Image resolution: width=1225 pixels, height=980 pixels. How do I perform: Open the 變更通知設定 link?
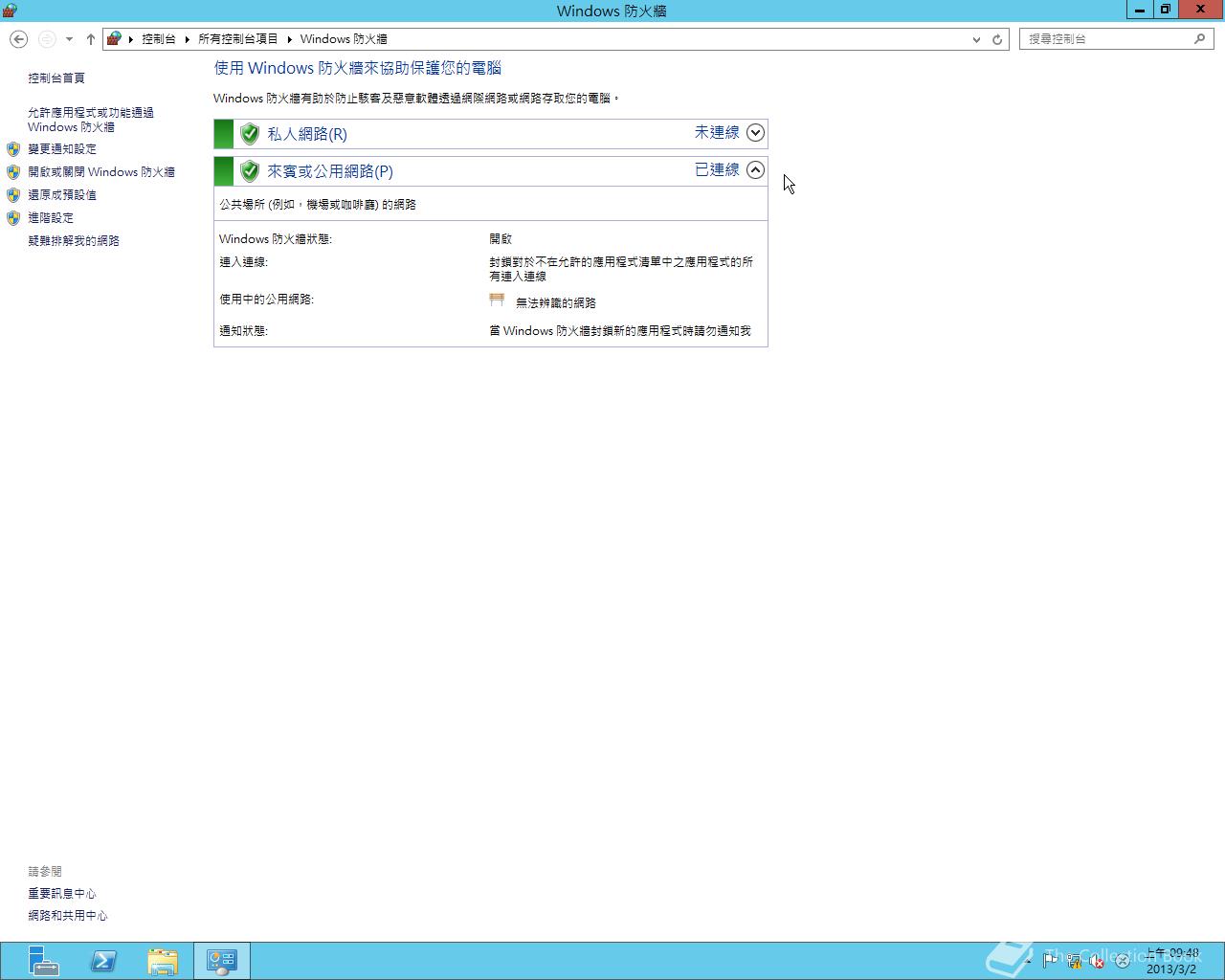tap(62, 149)
